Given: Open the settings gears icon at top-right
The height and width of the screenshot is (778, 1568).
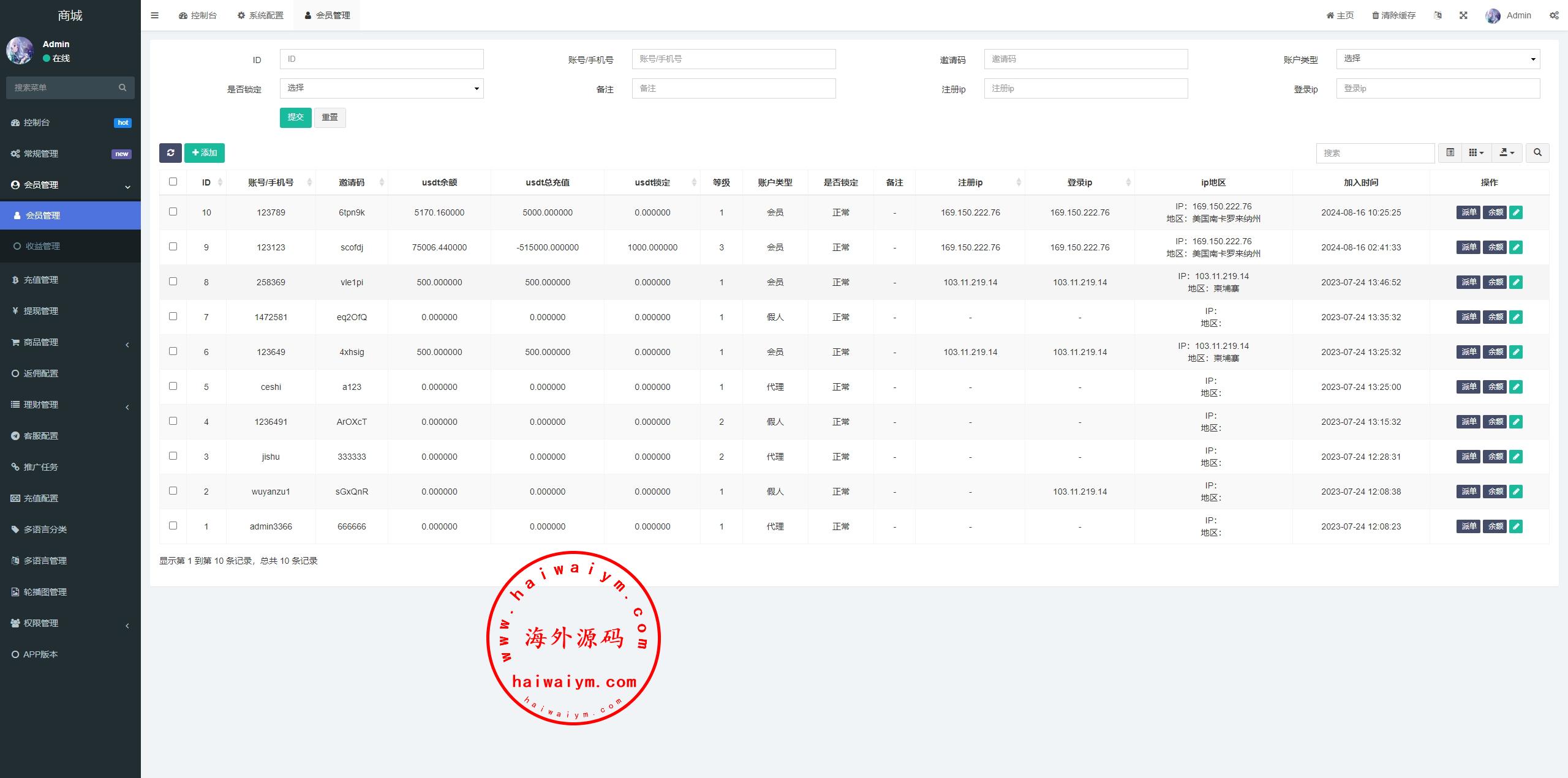Looking at the screenshot, I should 1554,15.
